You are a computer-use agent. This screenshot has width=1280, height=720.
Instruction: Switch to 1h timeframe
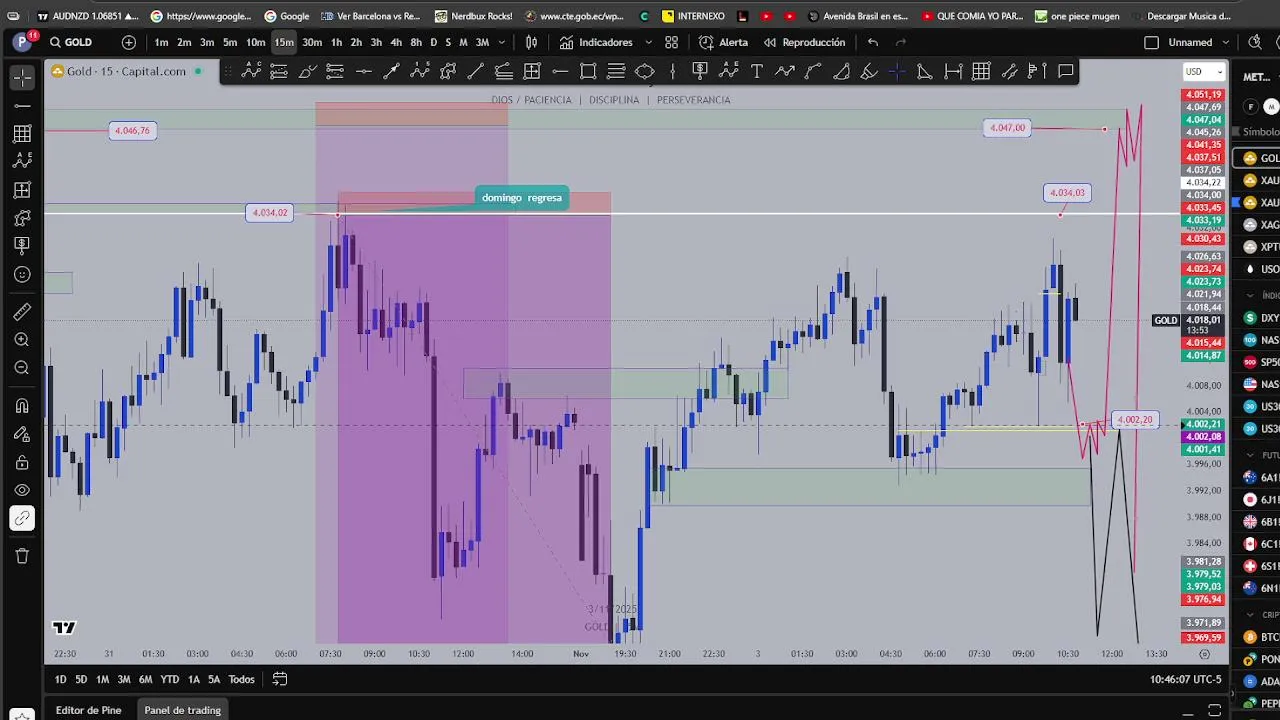pyautogui.click(x=337, y=42)
